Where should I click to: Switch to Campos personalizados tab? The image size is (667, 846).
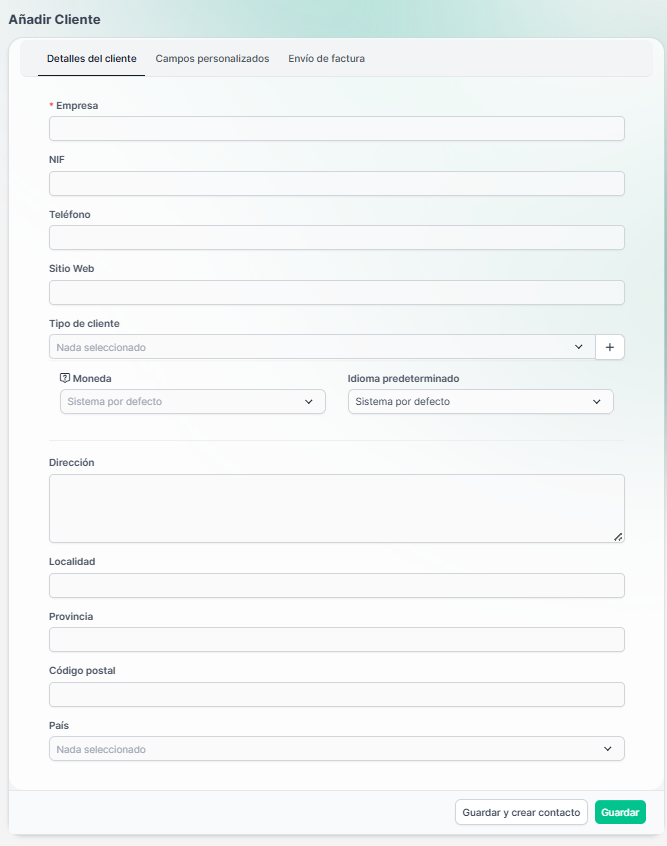[212, 59]
